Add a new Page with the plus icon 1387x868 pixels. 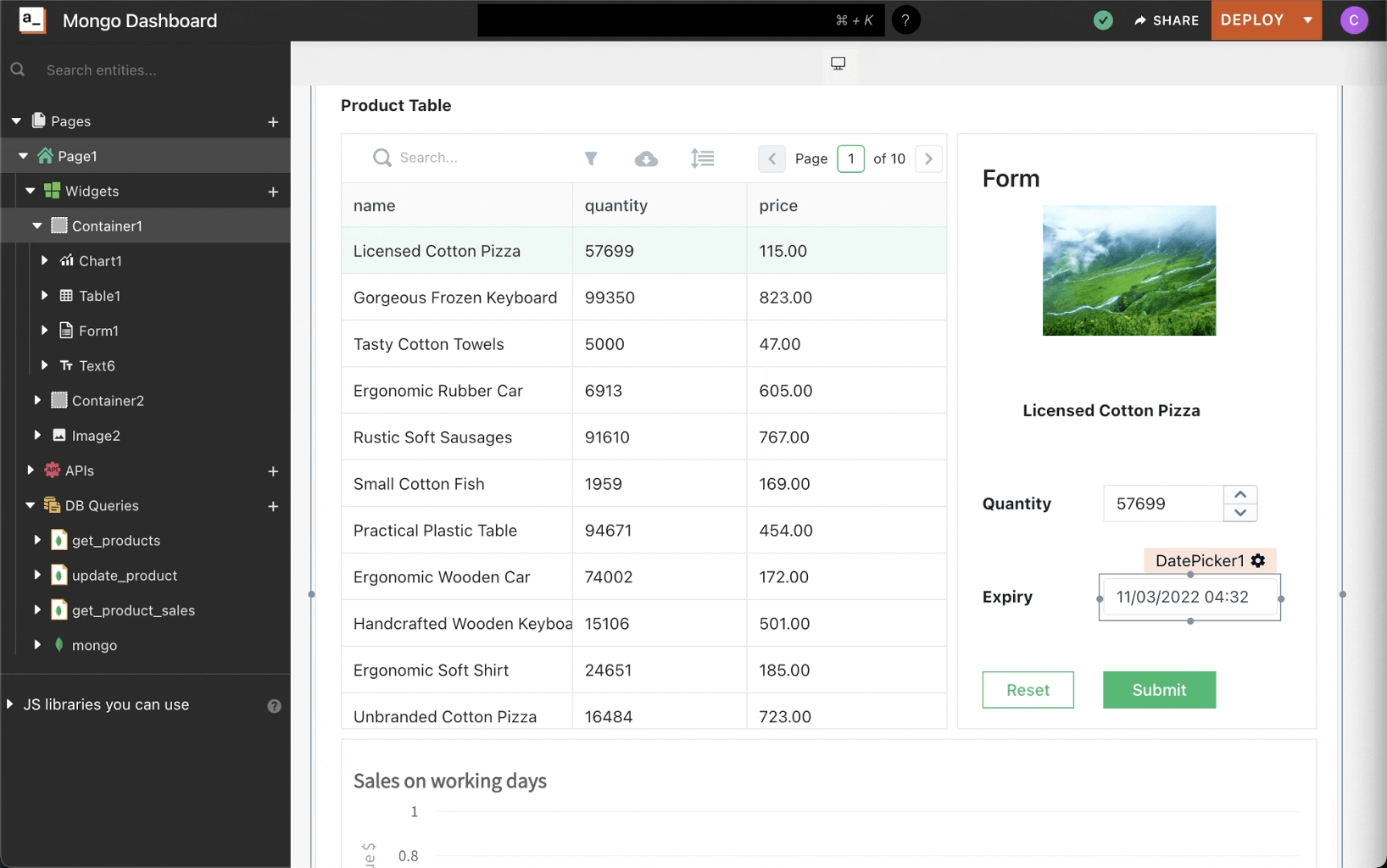click(273, 121)
